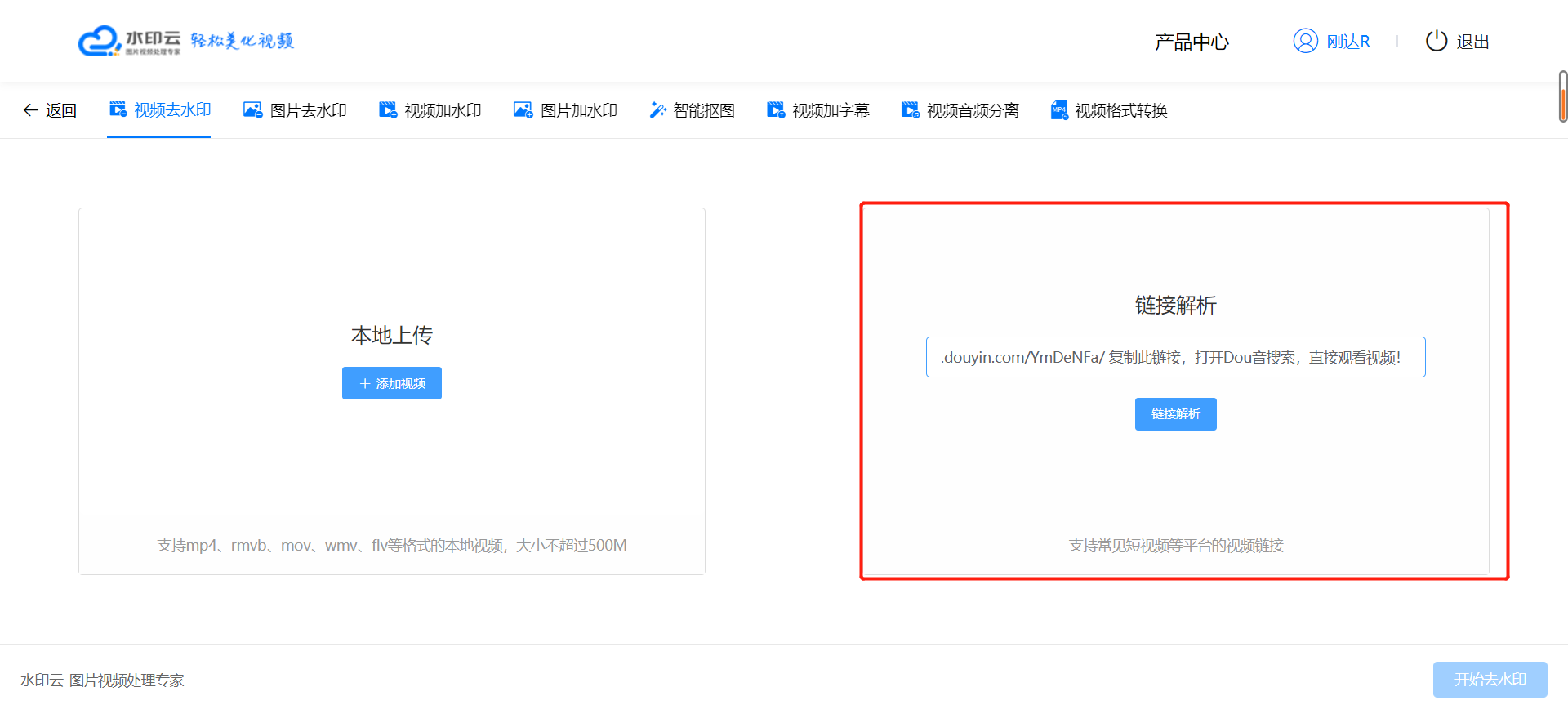Click the 视频加水印 video icon

[388, 109]
